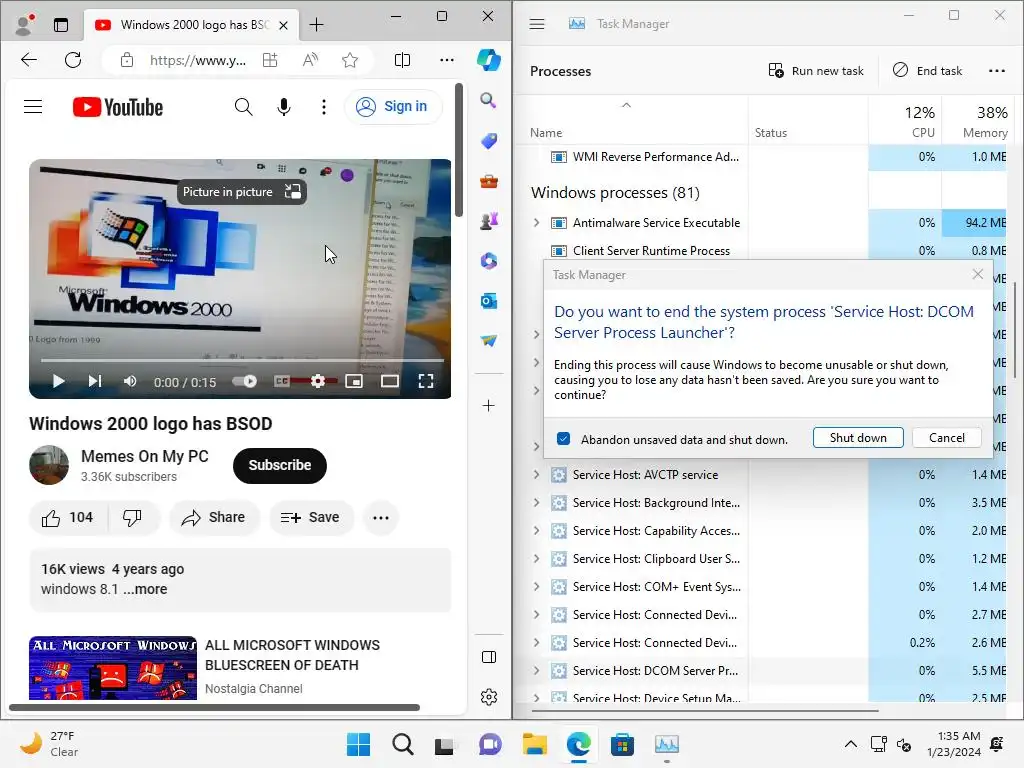1024x768 pixels.
Task: Open Edge split screen icon
Action: coord(402,60)
